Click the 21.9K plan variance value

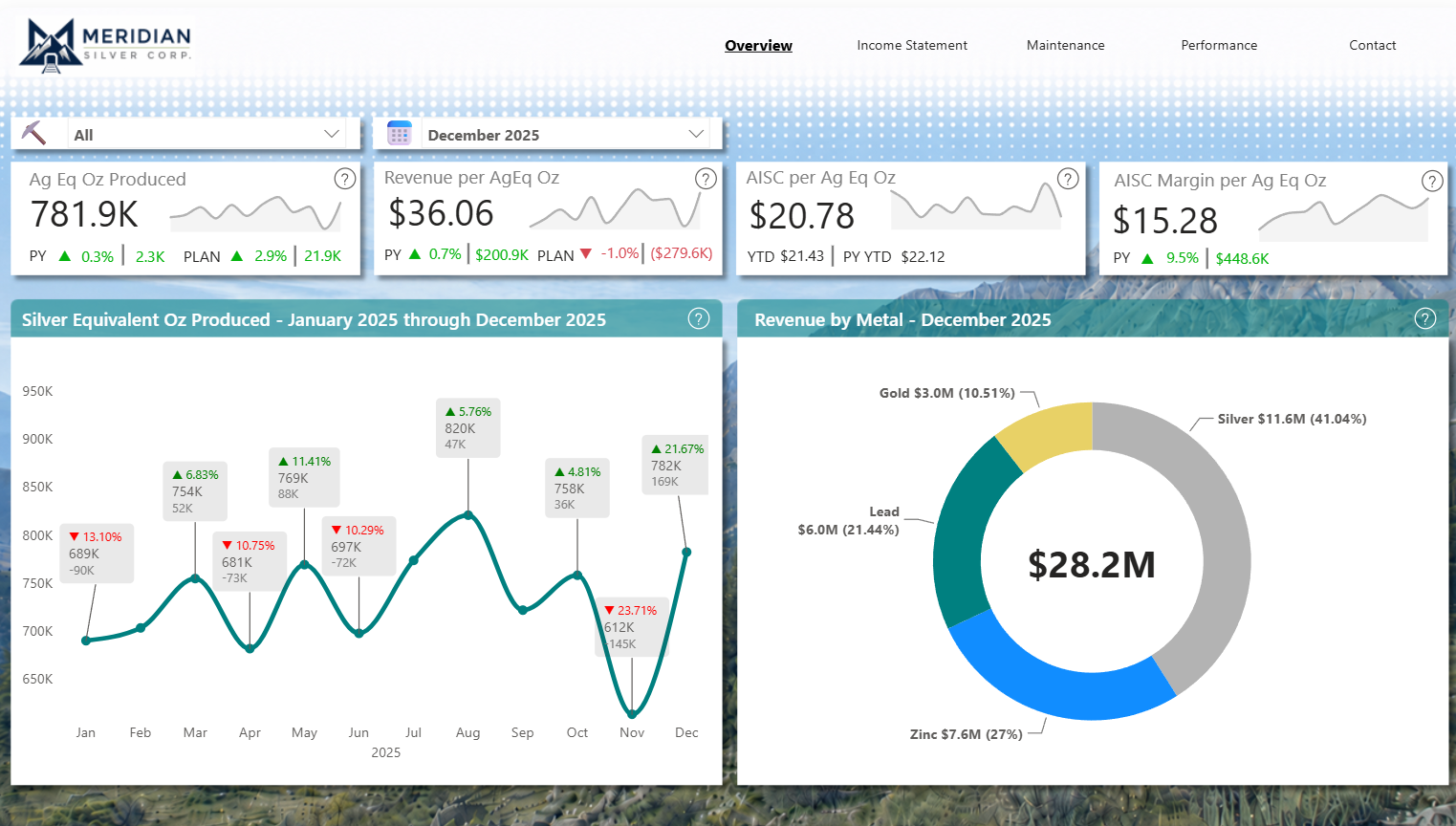point(323,256)
